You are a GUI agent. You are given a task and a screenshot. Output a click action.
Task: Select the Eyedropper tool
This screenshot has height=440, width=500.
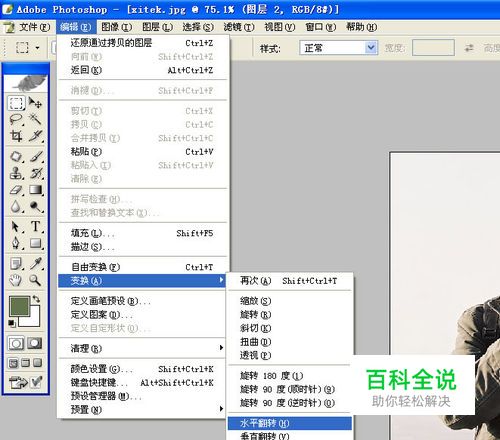click(35, 263)
